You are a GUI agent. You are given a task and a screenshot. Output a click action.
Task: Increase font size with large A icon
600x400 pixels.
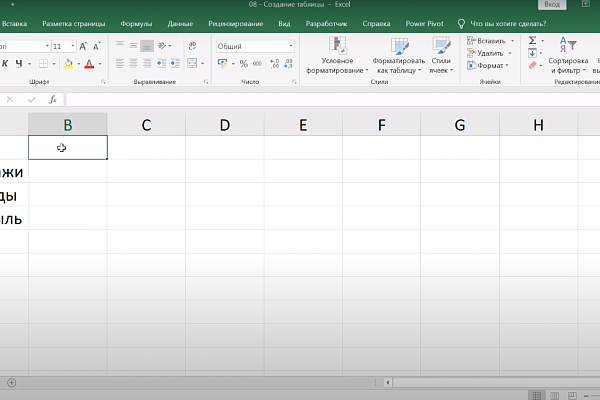click(x=83, y=47)
